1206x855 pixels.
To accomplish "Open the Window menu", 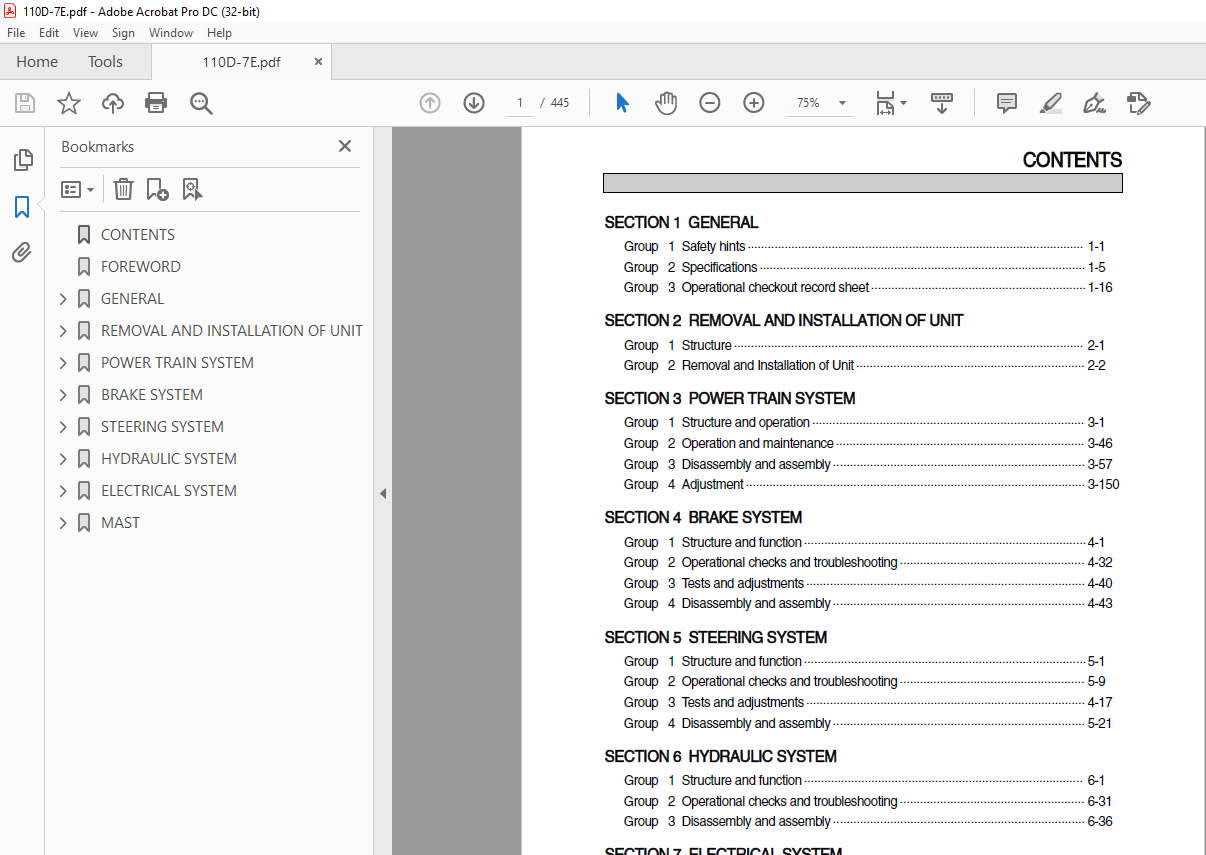I will click(171, 33).
